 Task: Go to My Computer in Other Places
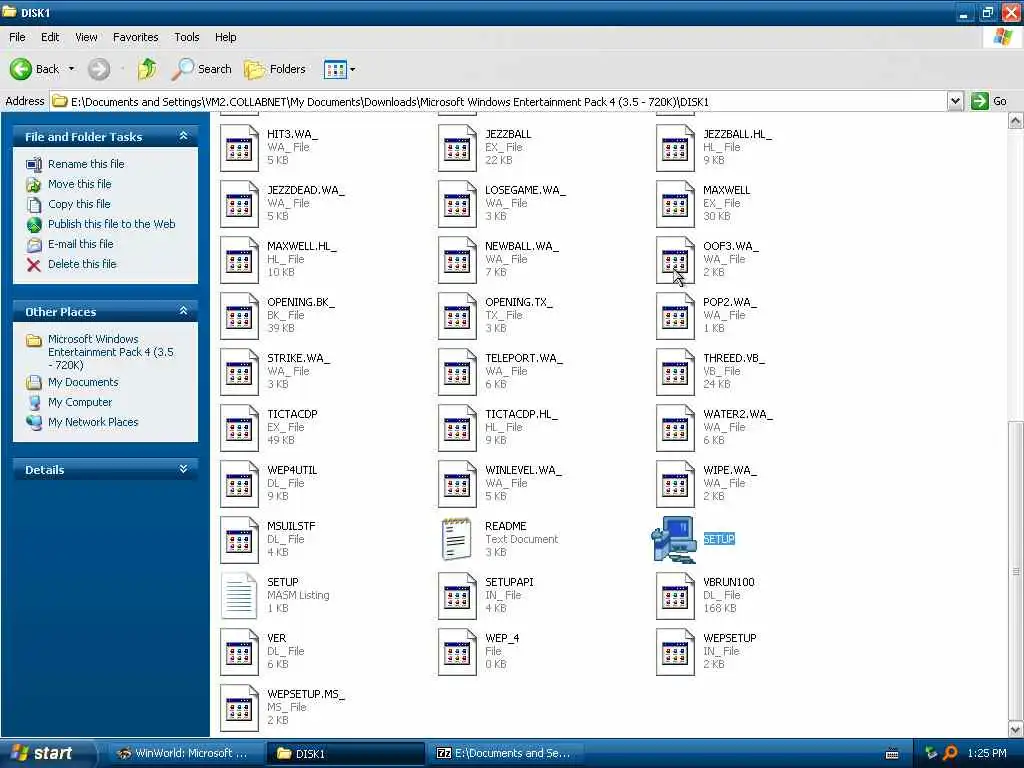pos(80,402)
